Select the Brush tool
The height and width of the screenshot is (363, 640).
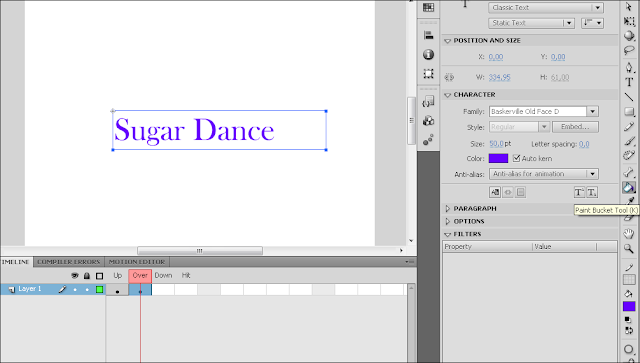click(x=629, y=141)
